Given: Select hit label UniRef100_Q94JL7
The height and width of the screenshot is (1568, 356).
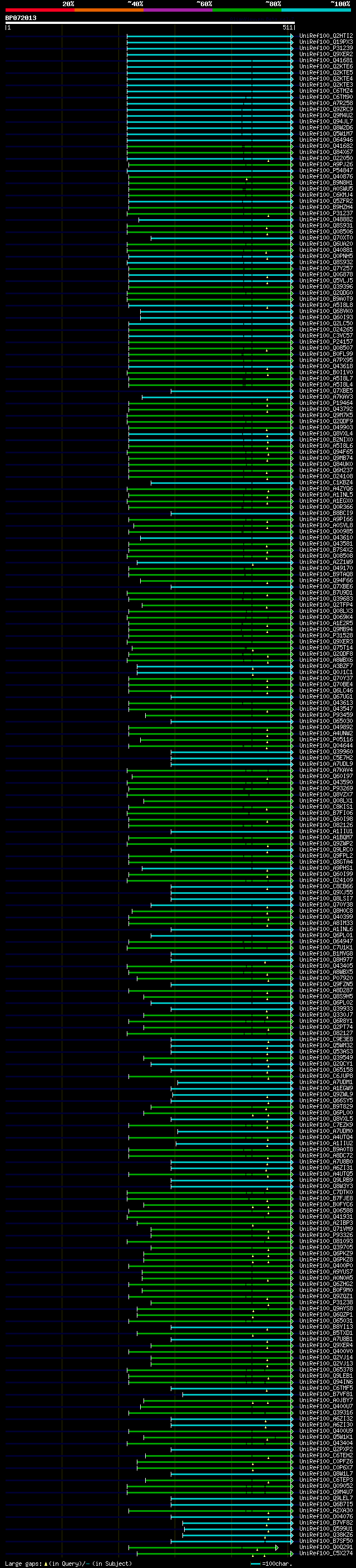Looking at the screenshot, I should click(x=325, y=122).
